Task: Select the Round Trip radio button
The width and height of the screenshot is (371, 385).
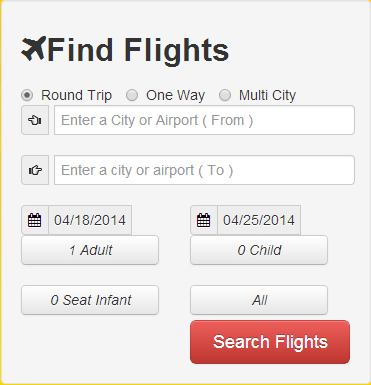Action: [x=27, y=95]
